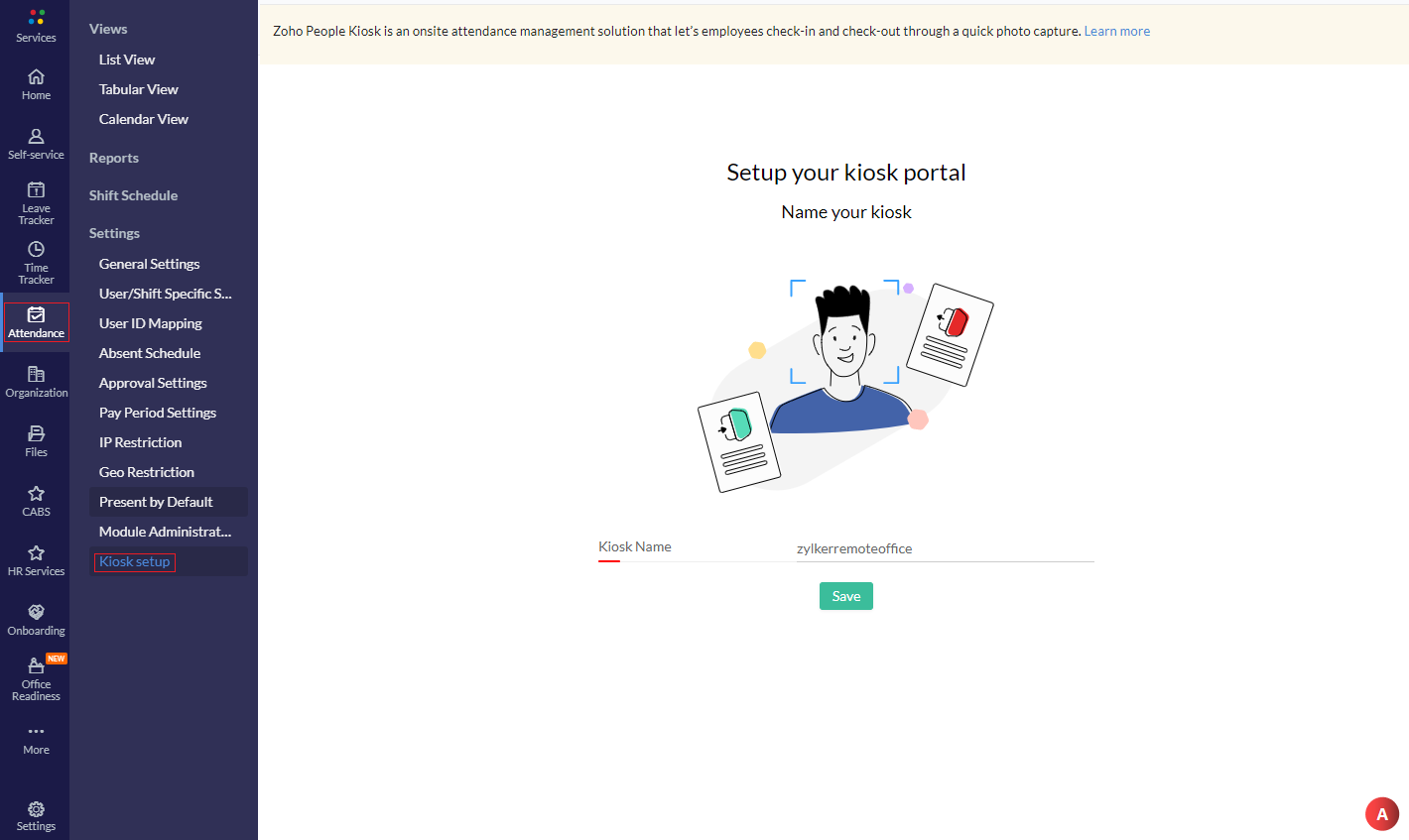
Task: Click the red user avatar icon
Action: coord(1381,814)
